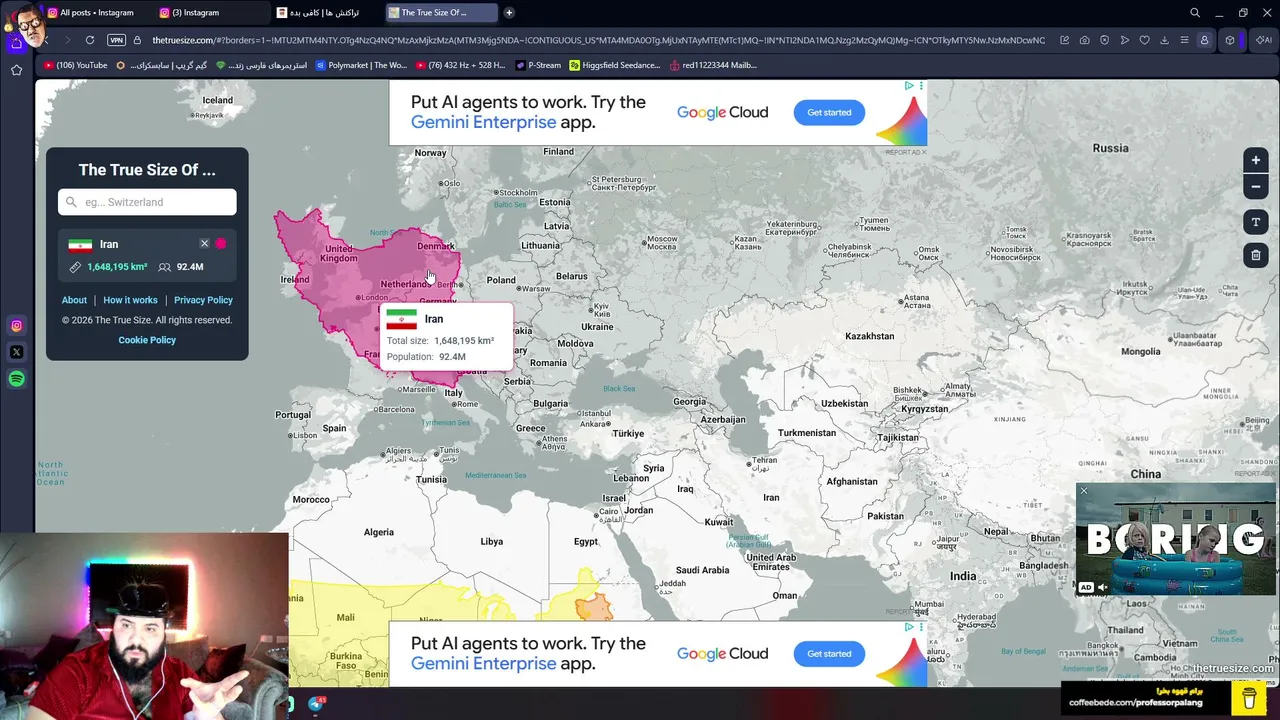The height and width of the screenshot is (720, 1280).
Task: Click the address bar URL
Action: (598, 40)
